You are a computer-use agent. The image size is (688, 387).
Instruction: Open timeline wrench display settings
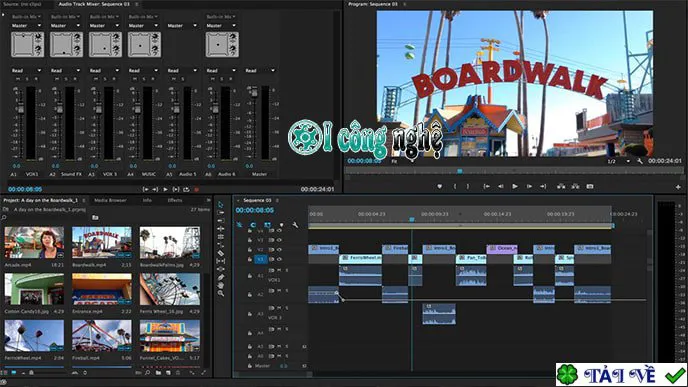(295, 225)
